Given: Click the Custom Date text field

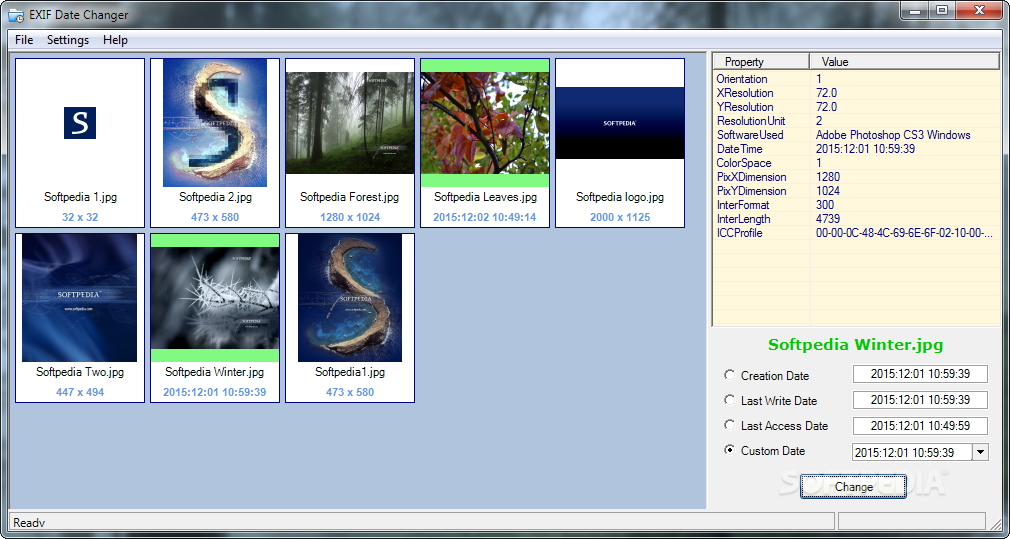Looking at the screenshot, I should tap(911, 452).
